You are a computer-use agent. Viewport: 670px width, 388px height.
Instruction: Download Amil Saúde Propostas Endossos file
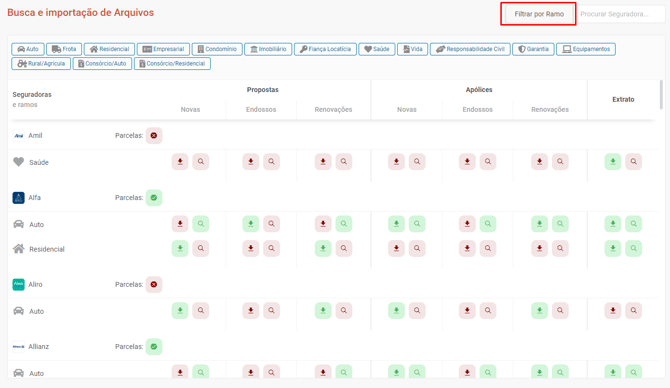[x=251, y=162]
